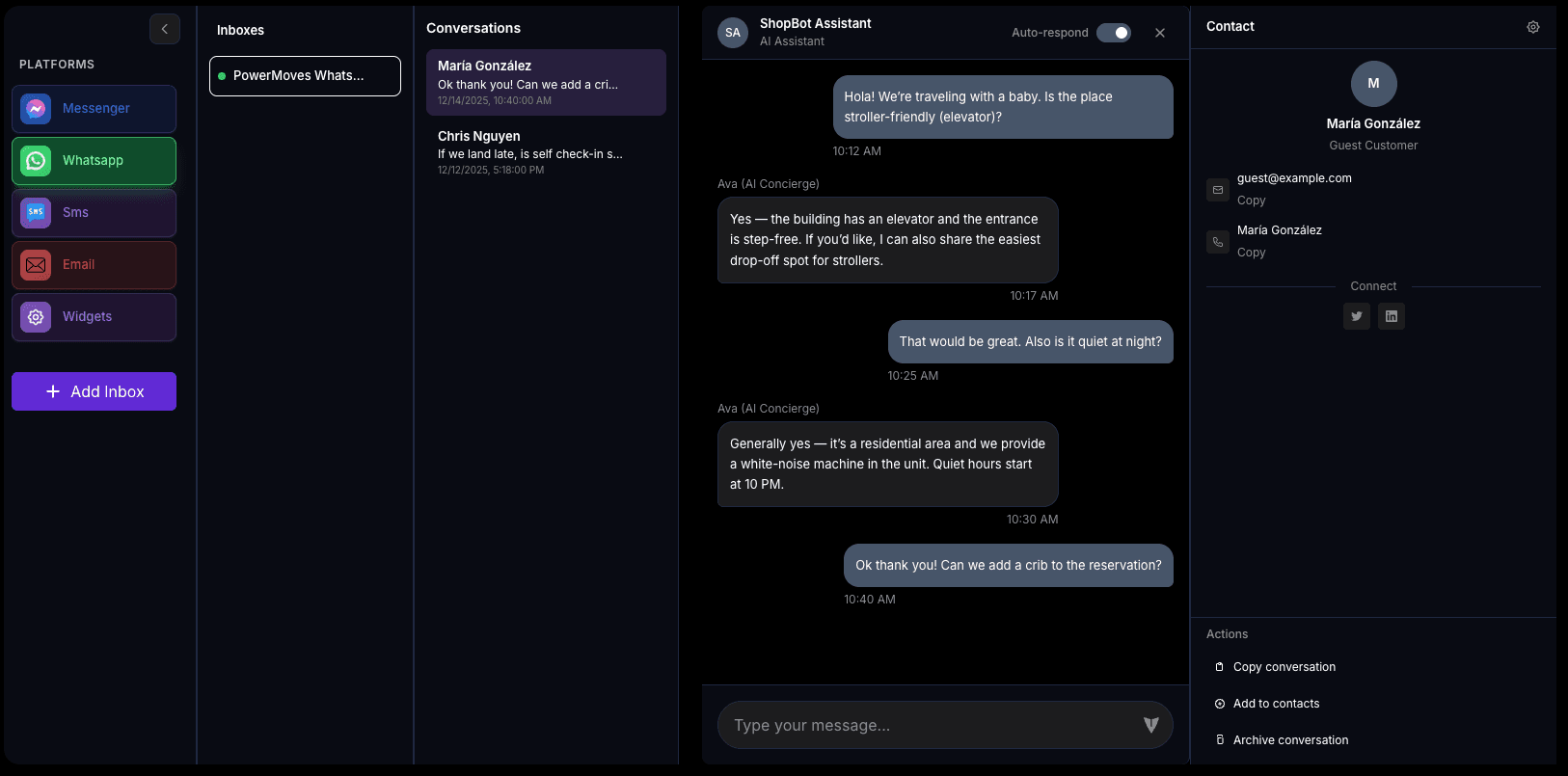Click the Twitter connect icon
The image size is (1568, 776).
coord(1357,316)
